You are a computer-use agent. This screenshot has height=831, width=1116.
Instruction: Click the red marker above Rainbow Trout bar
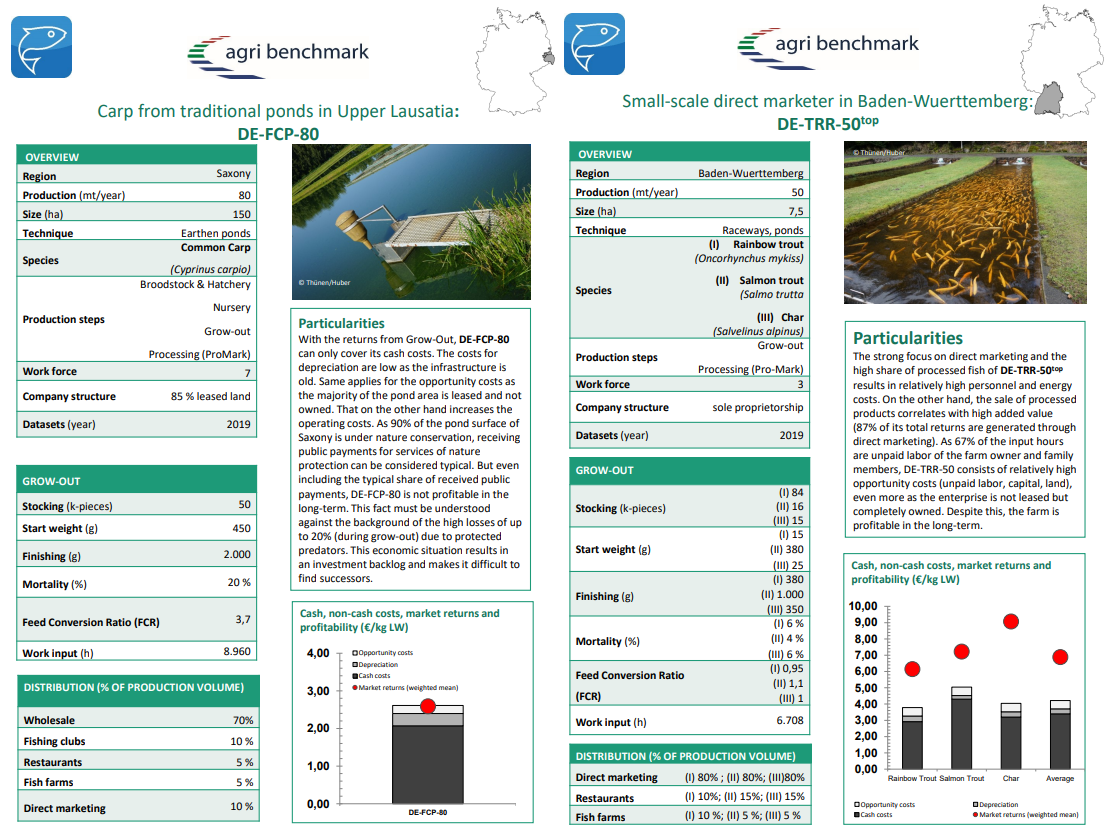click(912, 669)
